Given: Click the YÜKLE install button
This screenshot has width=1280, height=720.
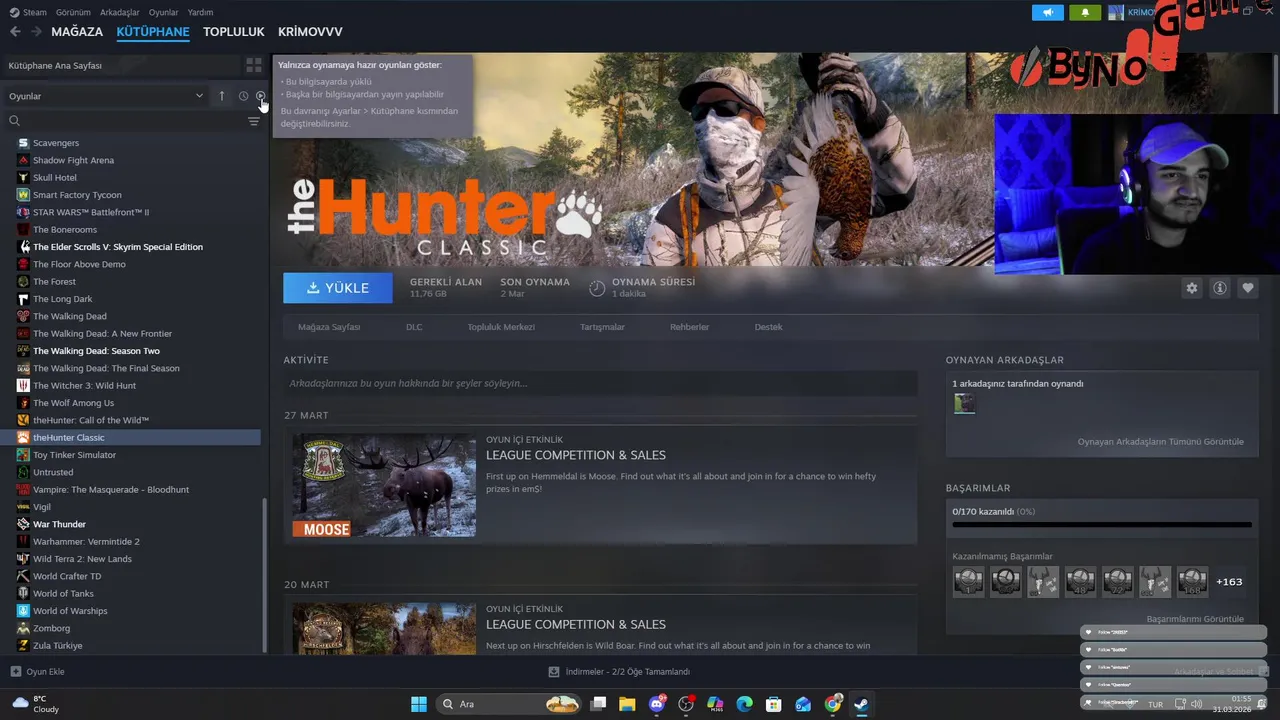Looking at the screenshot, I should tap(338, 288).
